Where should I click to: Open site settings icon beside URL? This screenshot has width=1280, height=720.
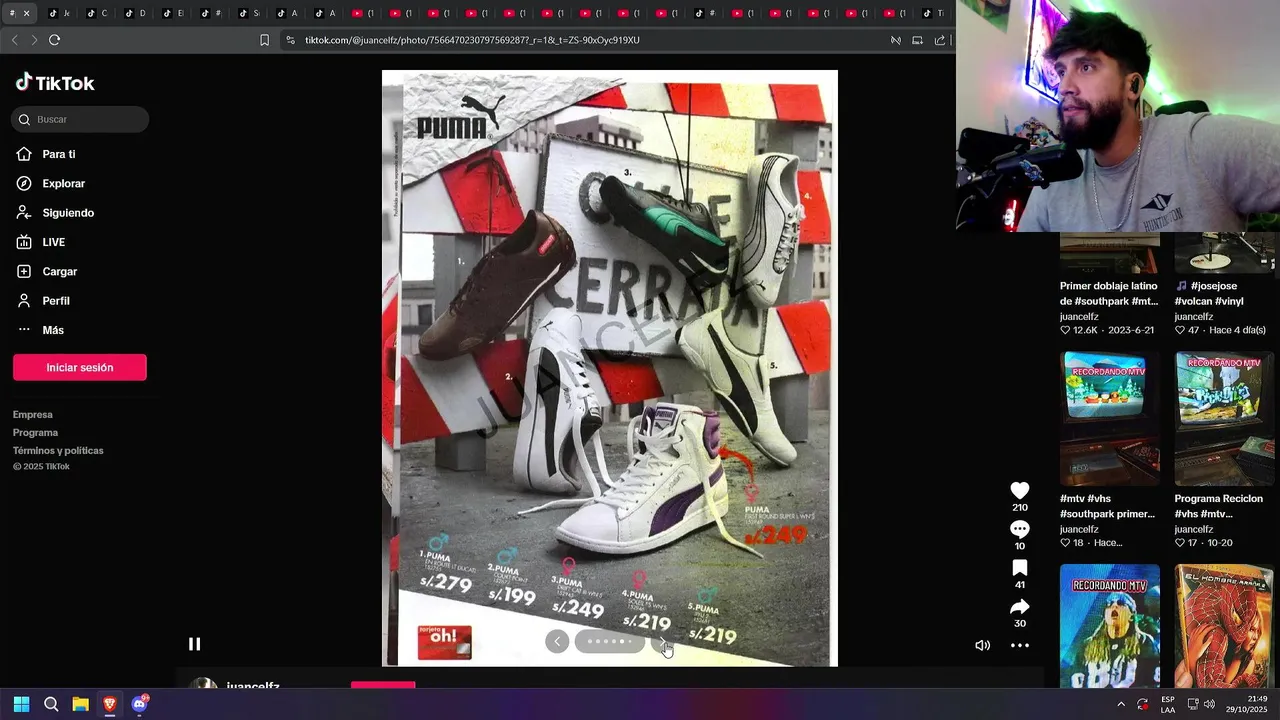coord(290,40)
